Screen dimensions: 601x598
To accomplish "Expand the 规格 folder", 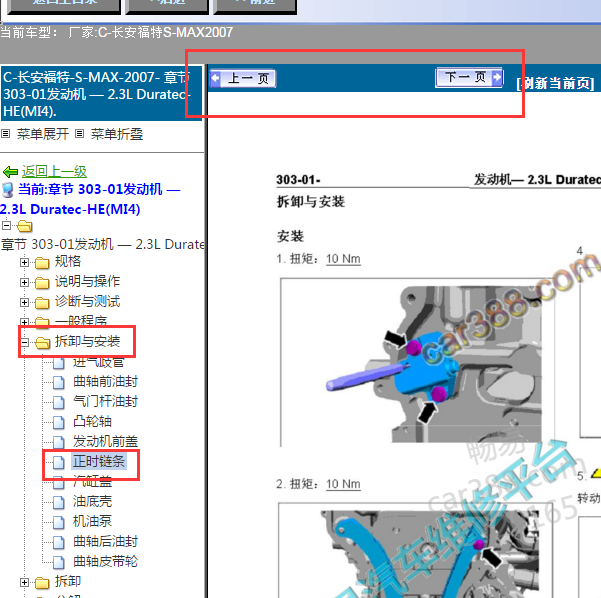I will click(x=24, y=262).
